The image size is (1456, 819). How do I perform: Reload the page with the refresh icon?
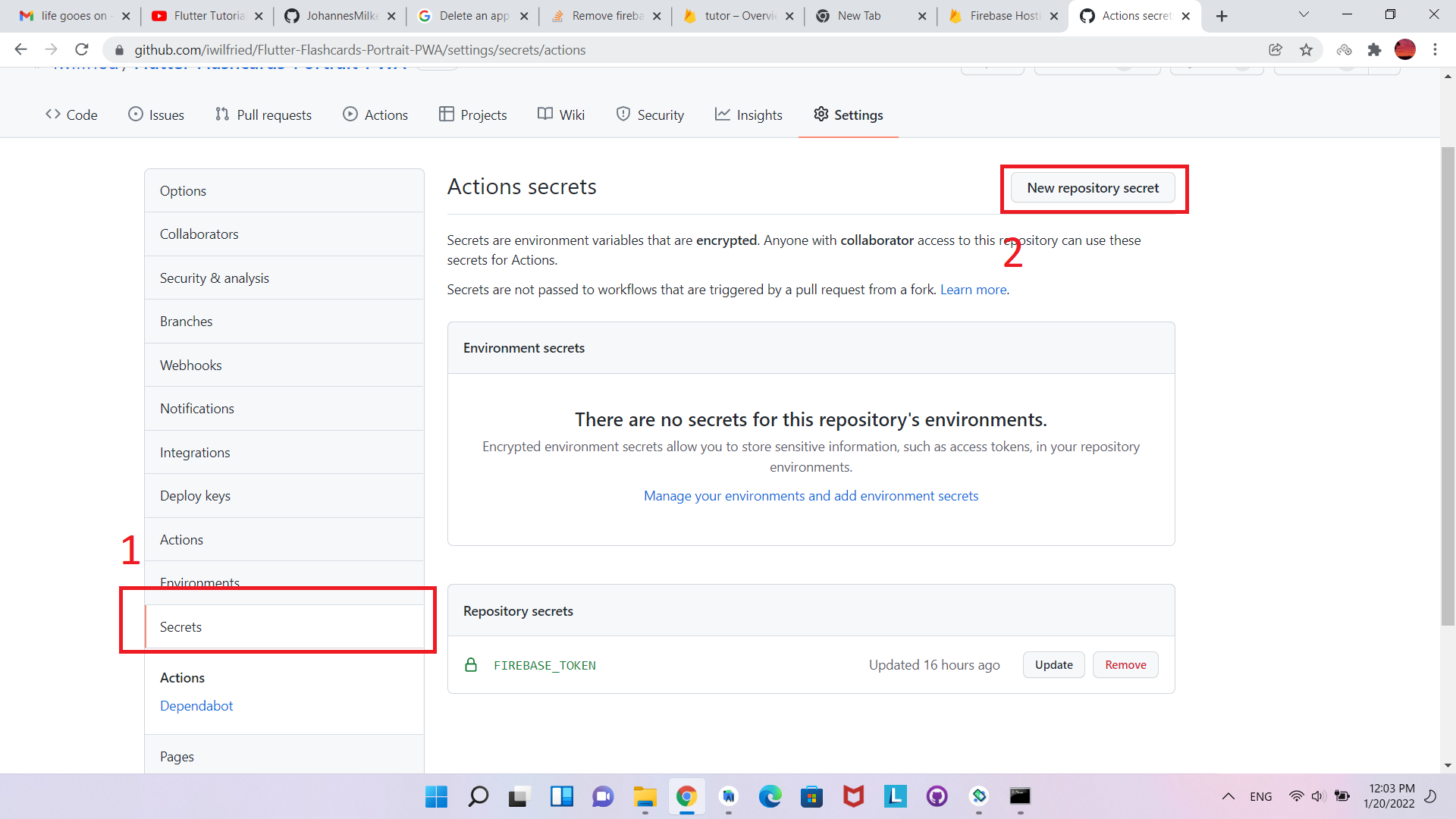(x=82, y=49)
